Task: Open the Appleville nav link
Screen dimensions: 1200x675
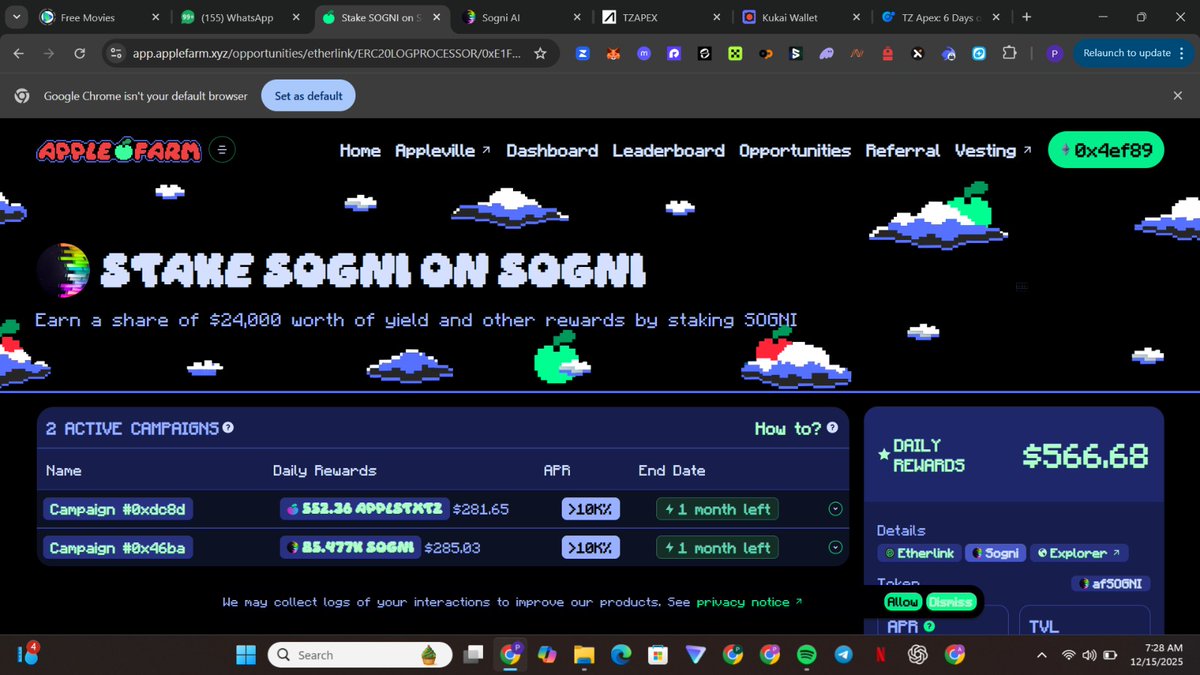Action: [x=443, y=150]
